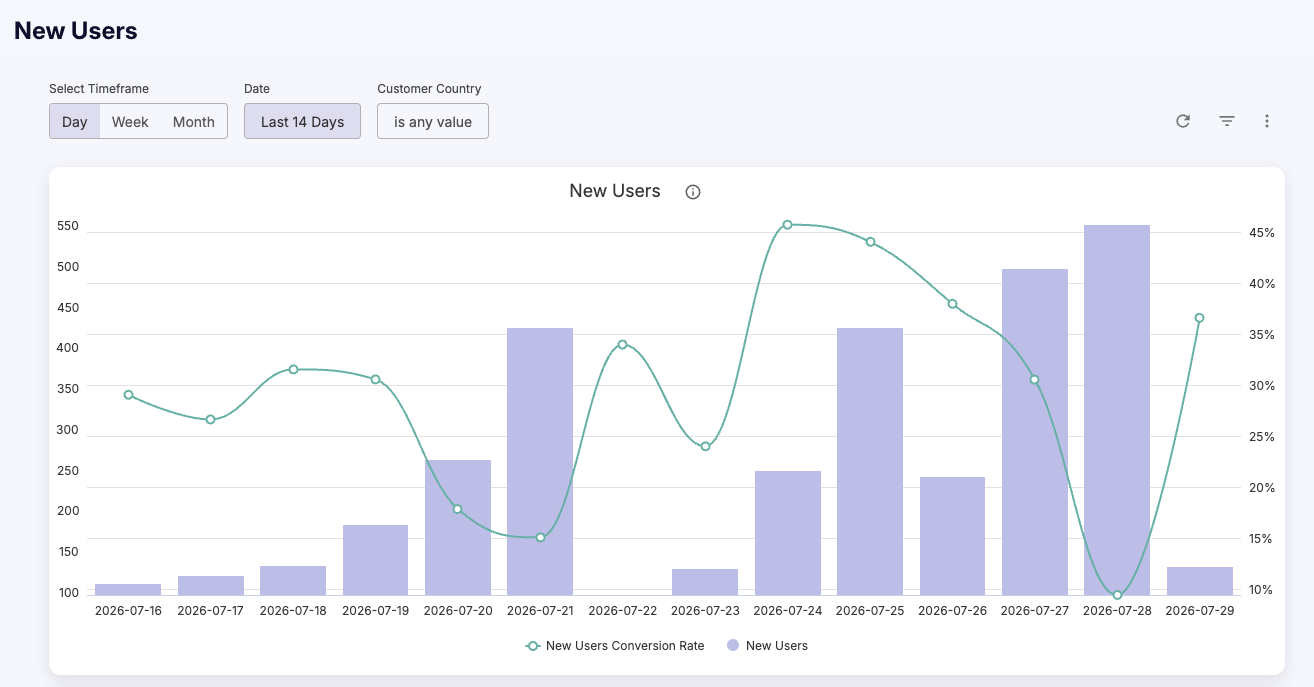Select the 2026-07-28 conversion rate point
Viewport: 1314px width, 687px height.
pyautogui.click(x=1117, y=595)
